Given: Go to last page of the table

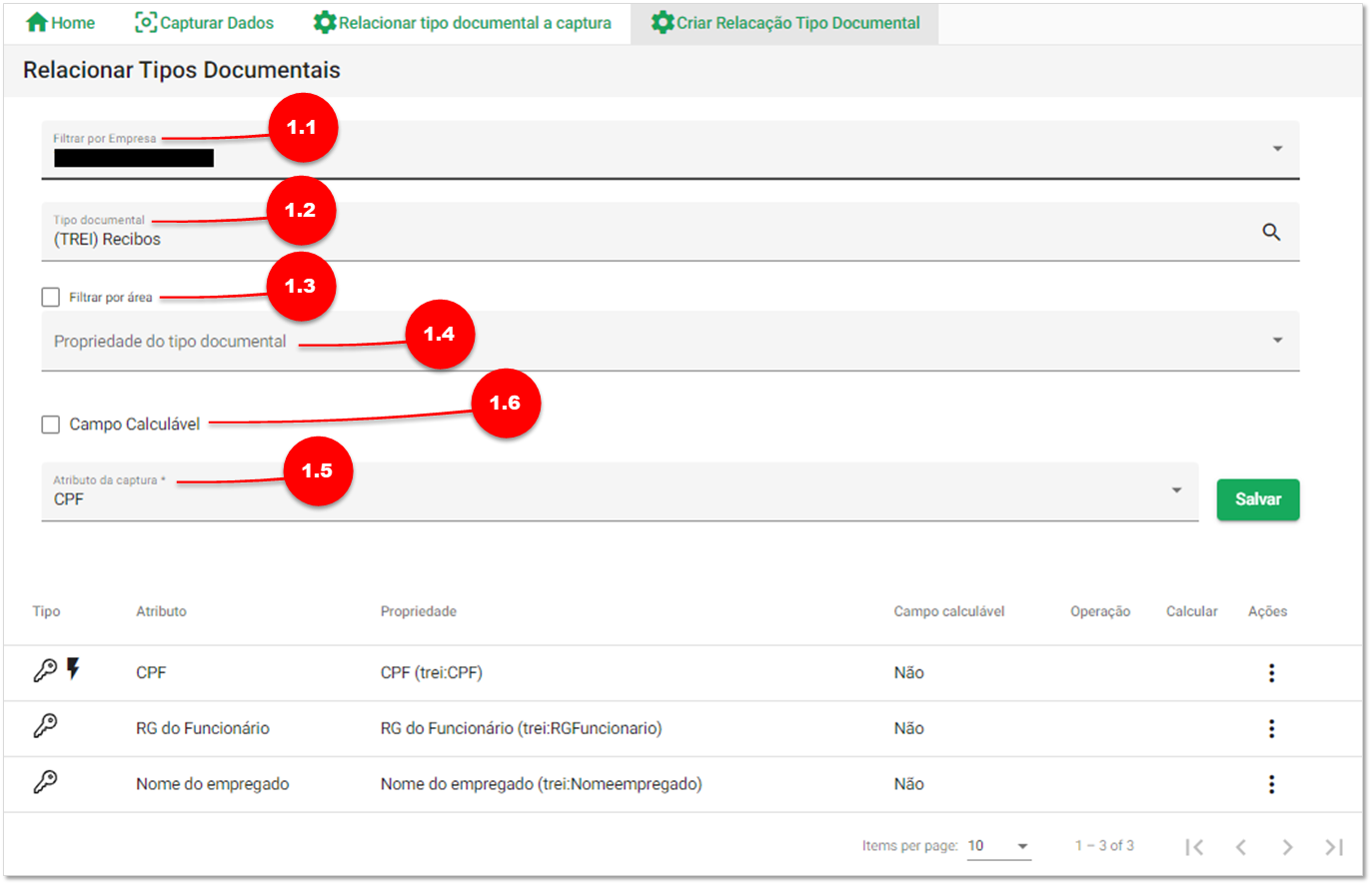Looking at the screenshot, I should [x=1334, y=847].
